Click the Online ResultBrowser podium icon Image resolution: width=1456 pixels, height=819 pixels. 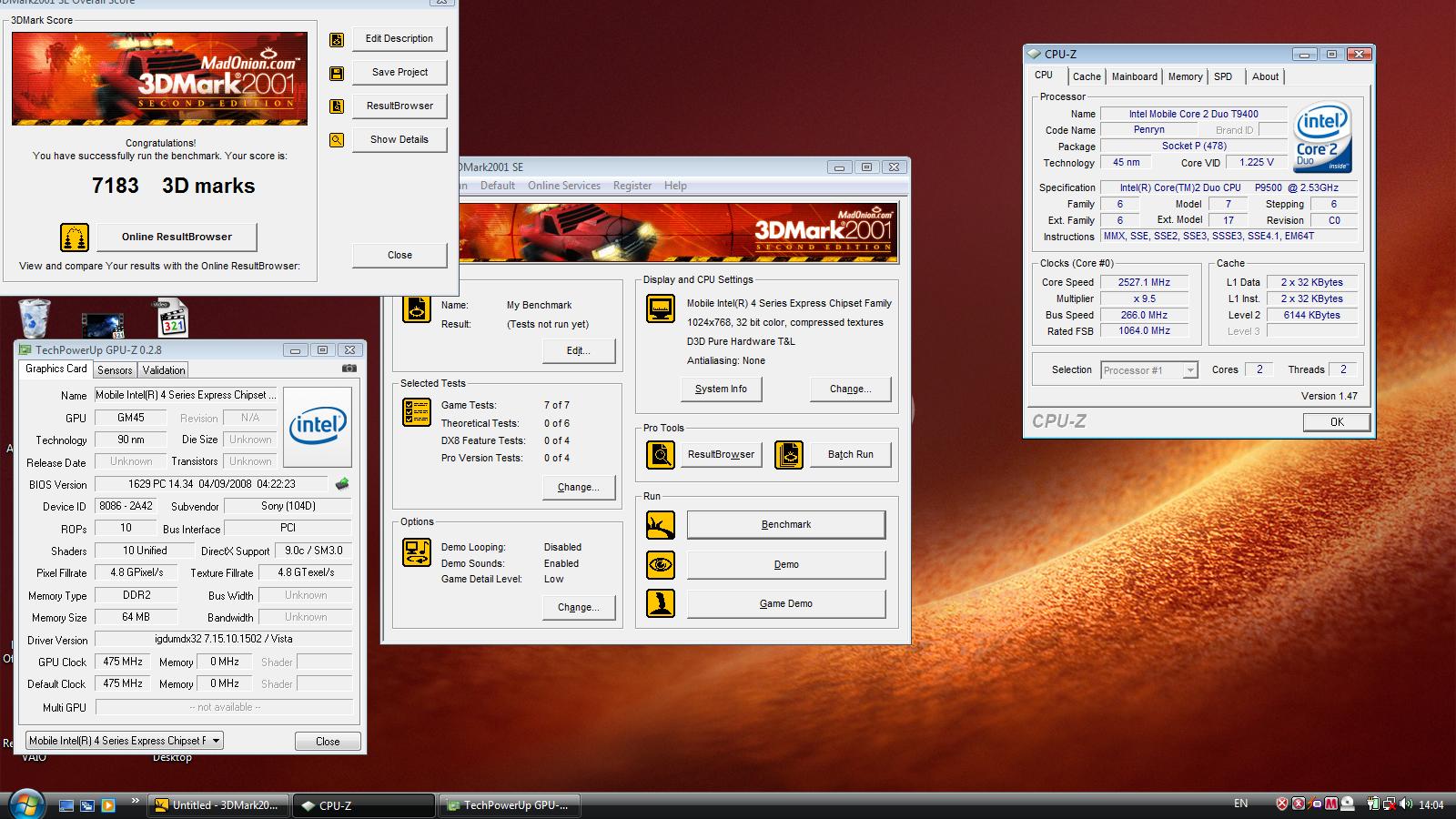(75, 238)
